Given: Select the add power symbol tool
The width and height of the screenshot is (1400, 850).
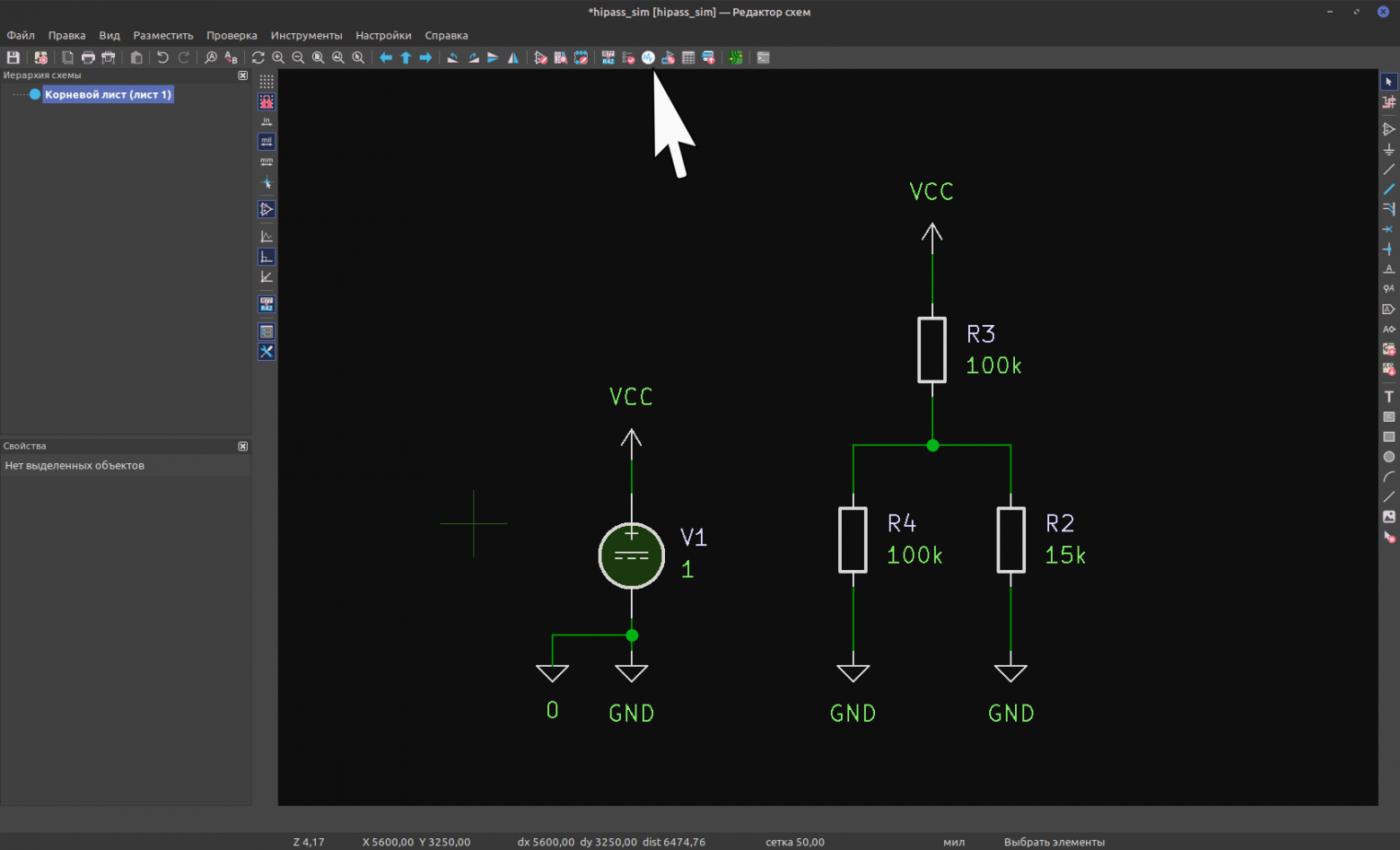Looking at the screenshot, I should coord(1388,150).
